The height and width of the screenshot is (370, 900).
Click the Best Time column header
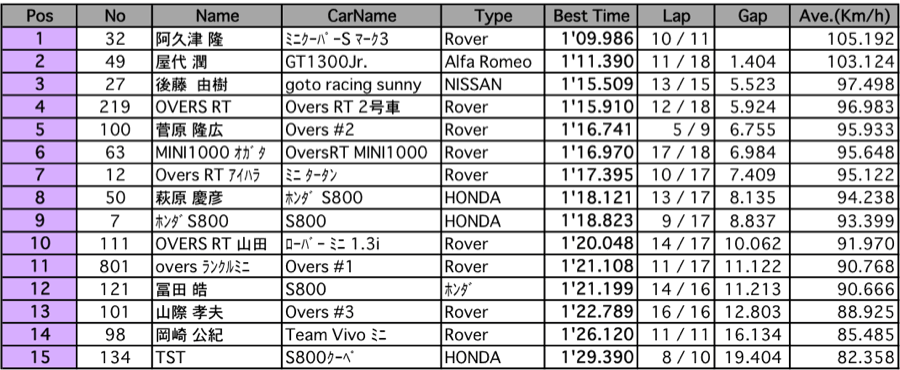coord(590,15)
